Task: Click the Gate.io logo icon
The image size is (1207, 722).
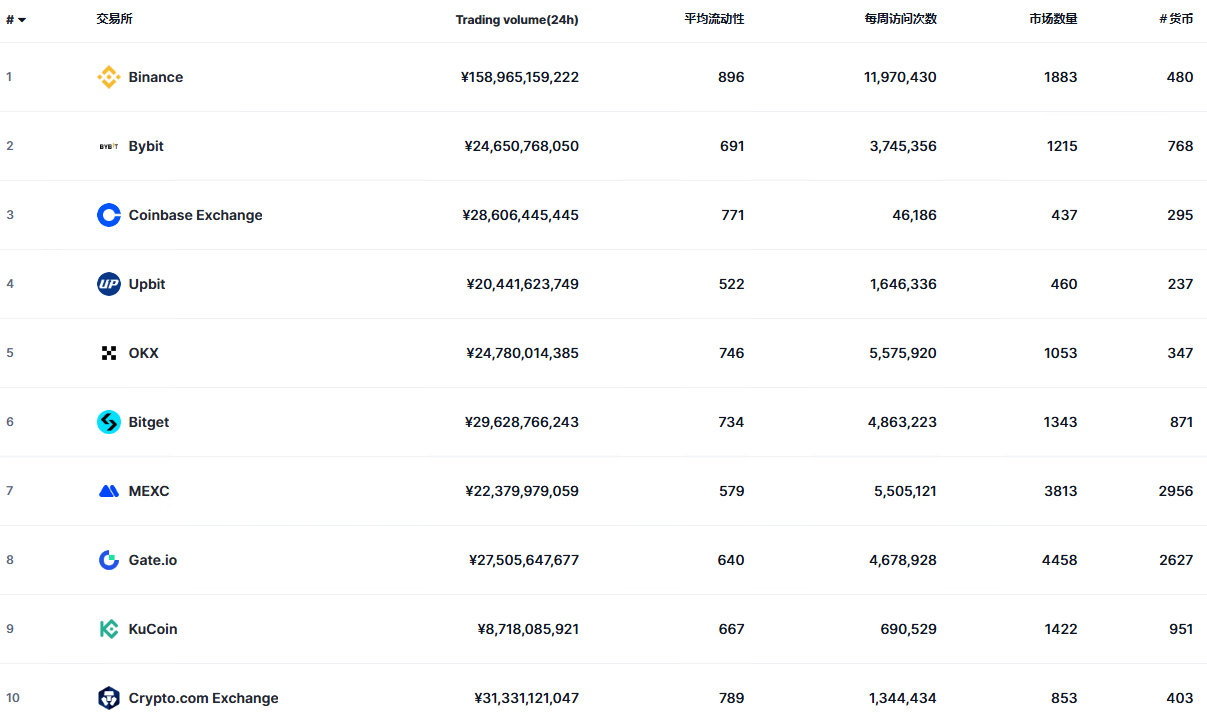Action: tap(108, 560)
